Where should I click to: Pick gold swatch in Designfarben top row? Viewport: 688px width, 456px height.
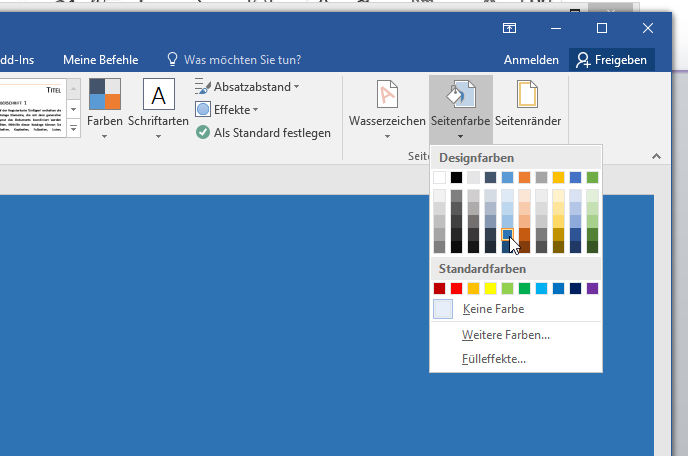tap(558, 177)
